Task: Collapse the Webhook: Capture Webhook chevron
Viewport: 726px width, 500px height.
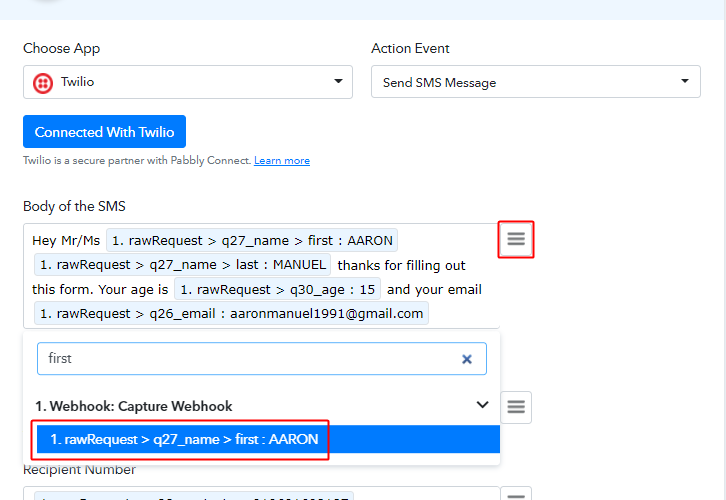Action: tap(482, 405)
